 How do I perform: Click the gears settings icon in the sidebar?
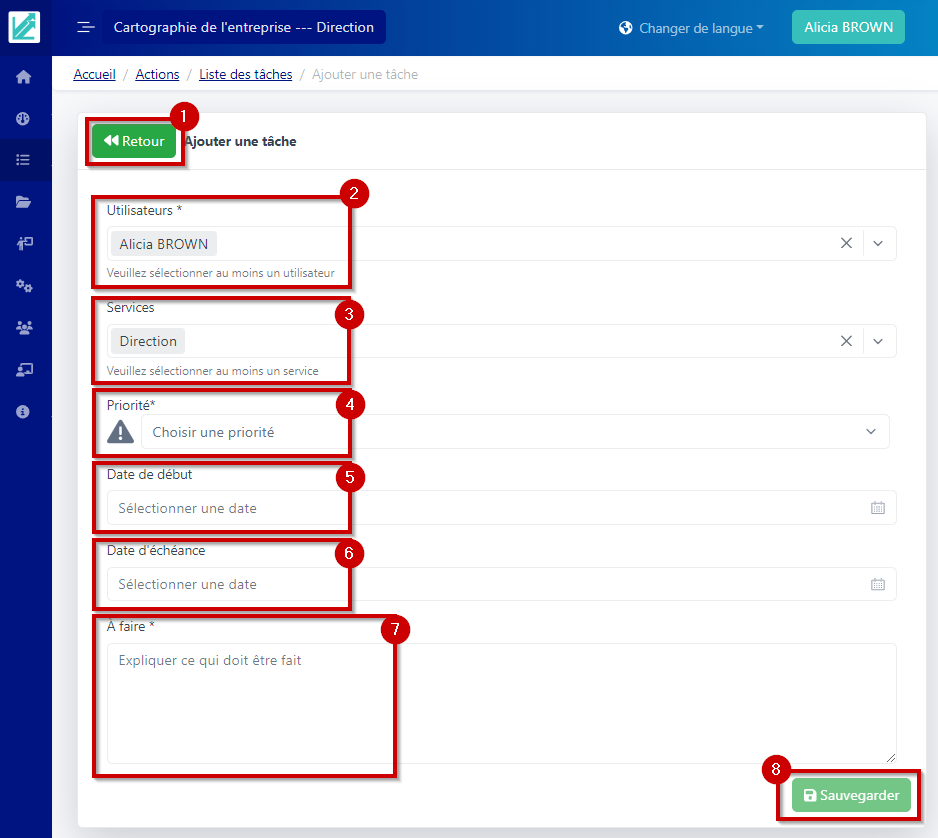[x=24, y=286]
